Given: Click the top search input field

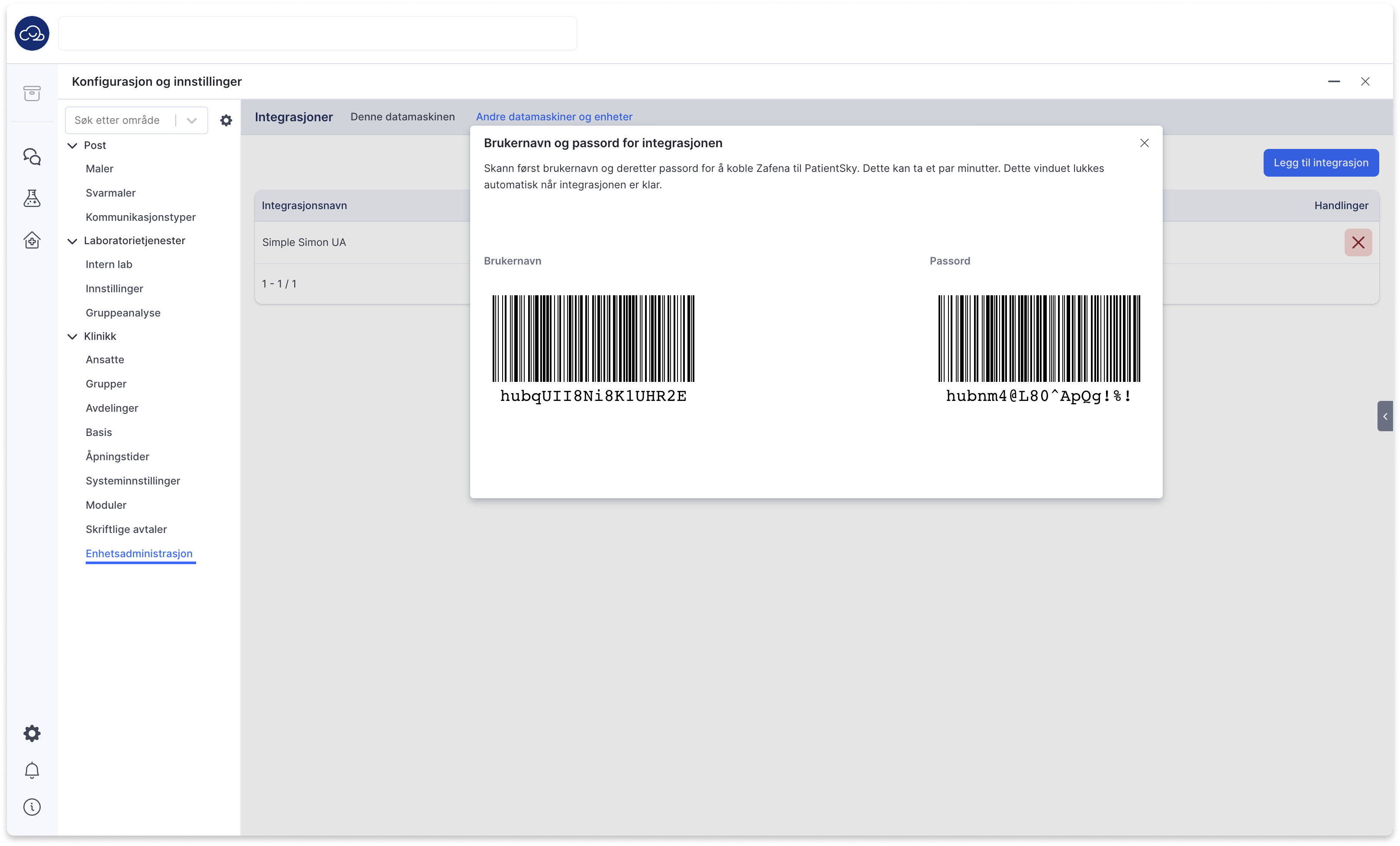Looking at the screenshot, I should tap(317, 33).
